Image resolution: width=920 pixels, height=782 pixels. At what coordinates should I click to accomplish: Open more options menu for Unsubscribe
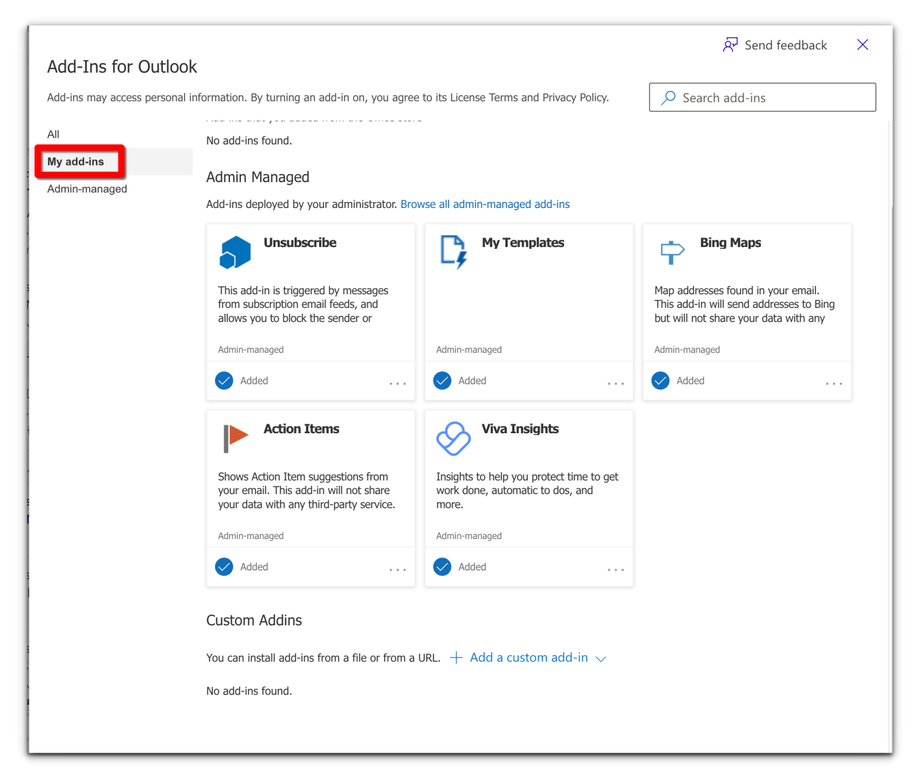397,383
